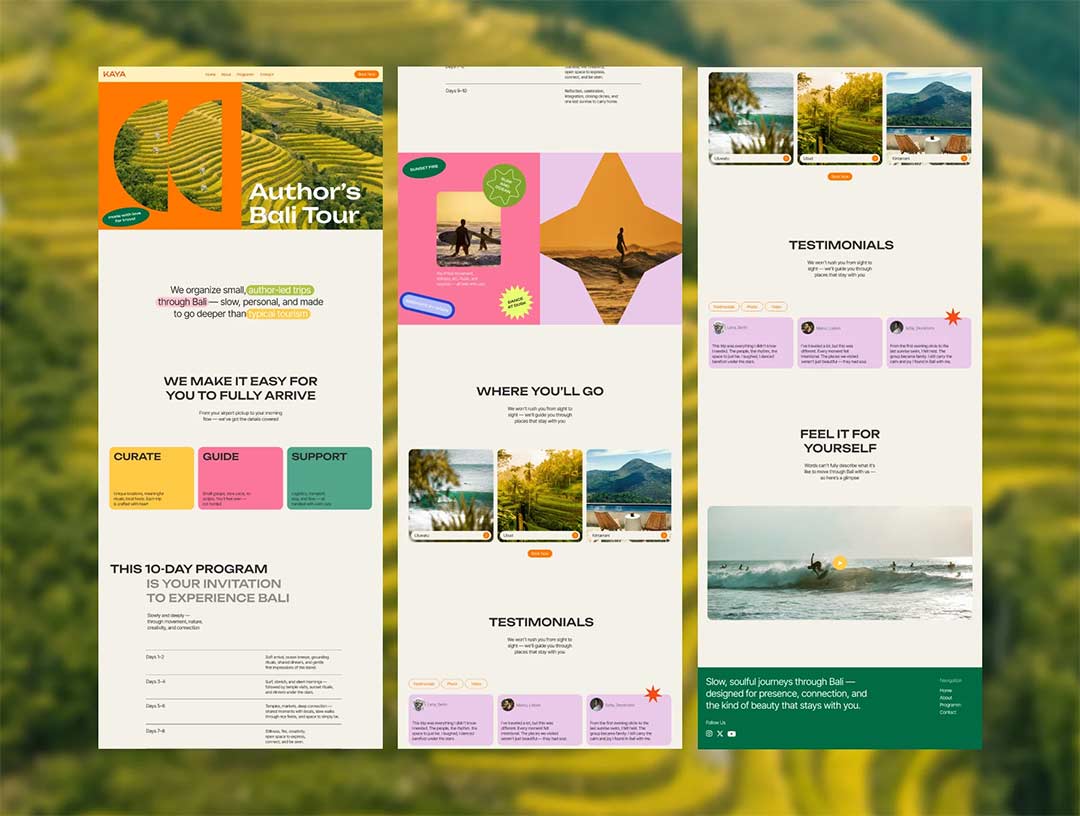This screenshot has width=1080, height=816.
Task: Open the Program link in the top navigation
Action: [245, 75]
